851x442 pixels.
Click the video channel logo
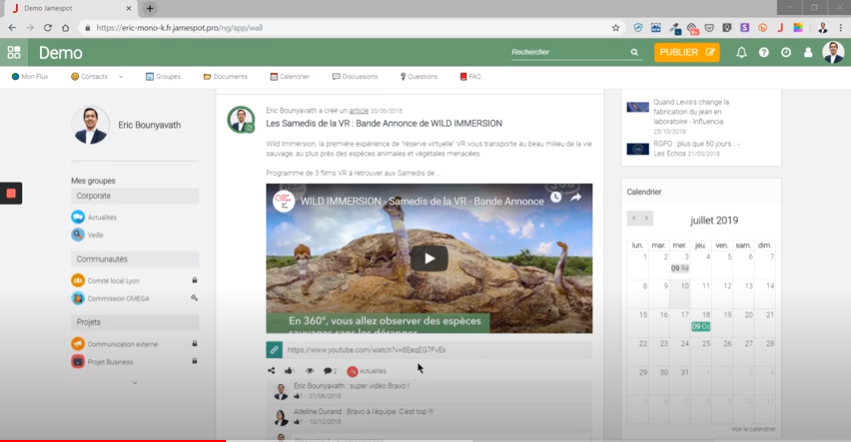click(283, 201)
